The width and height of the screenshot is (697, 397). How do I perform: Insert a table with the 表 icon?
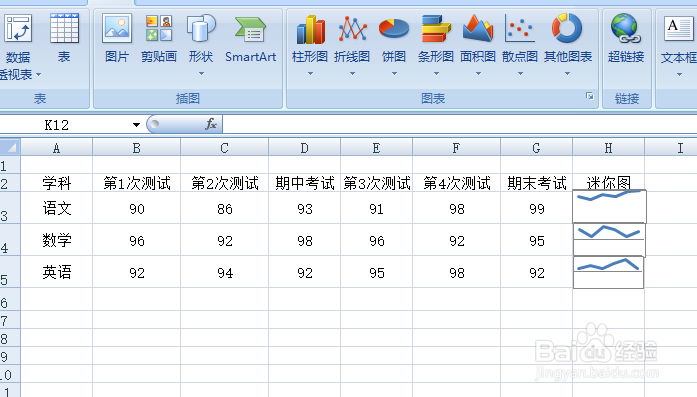pyautogui.click(x=64, y=39)
